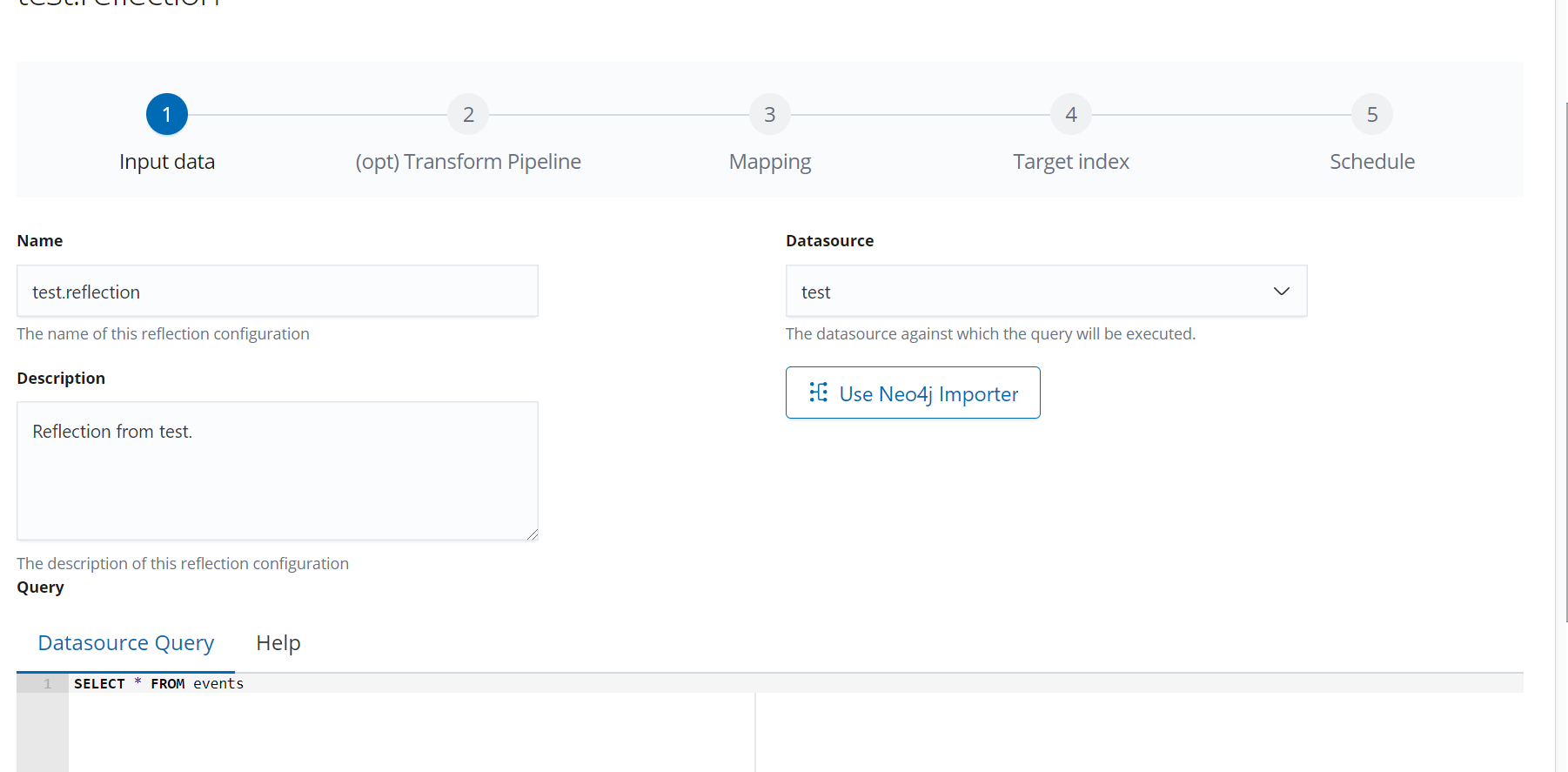1568x772 pixels.
Task: Go to step 2 circle in wizard
Action: 468,114
